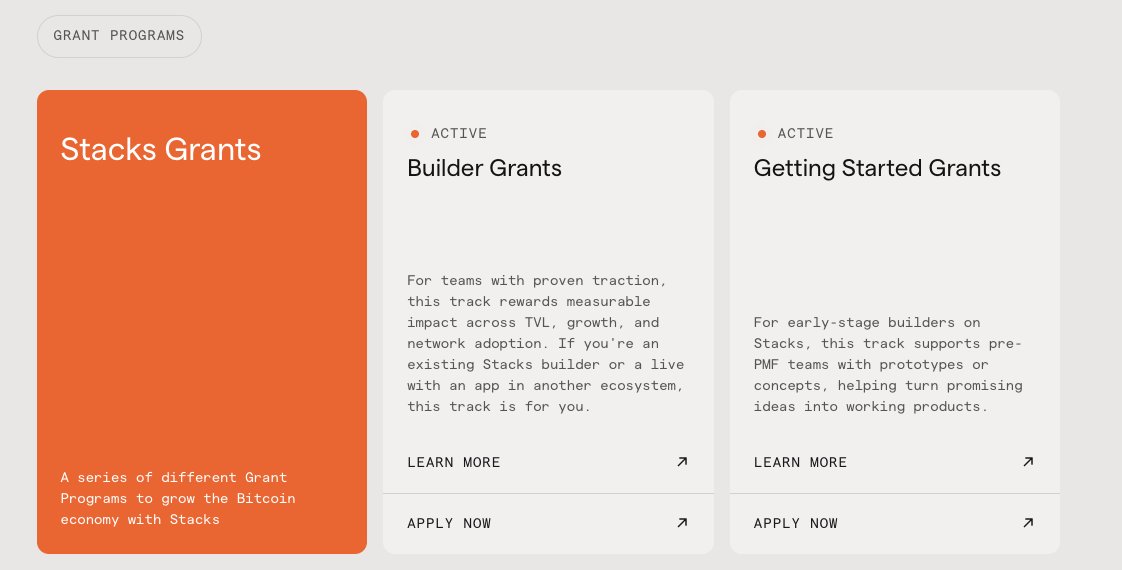The height and width of the screenshot is (570, 1122).
Task: Select the Getting Started Grants title
Action: (877, 168)
